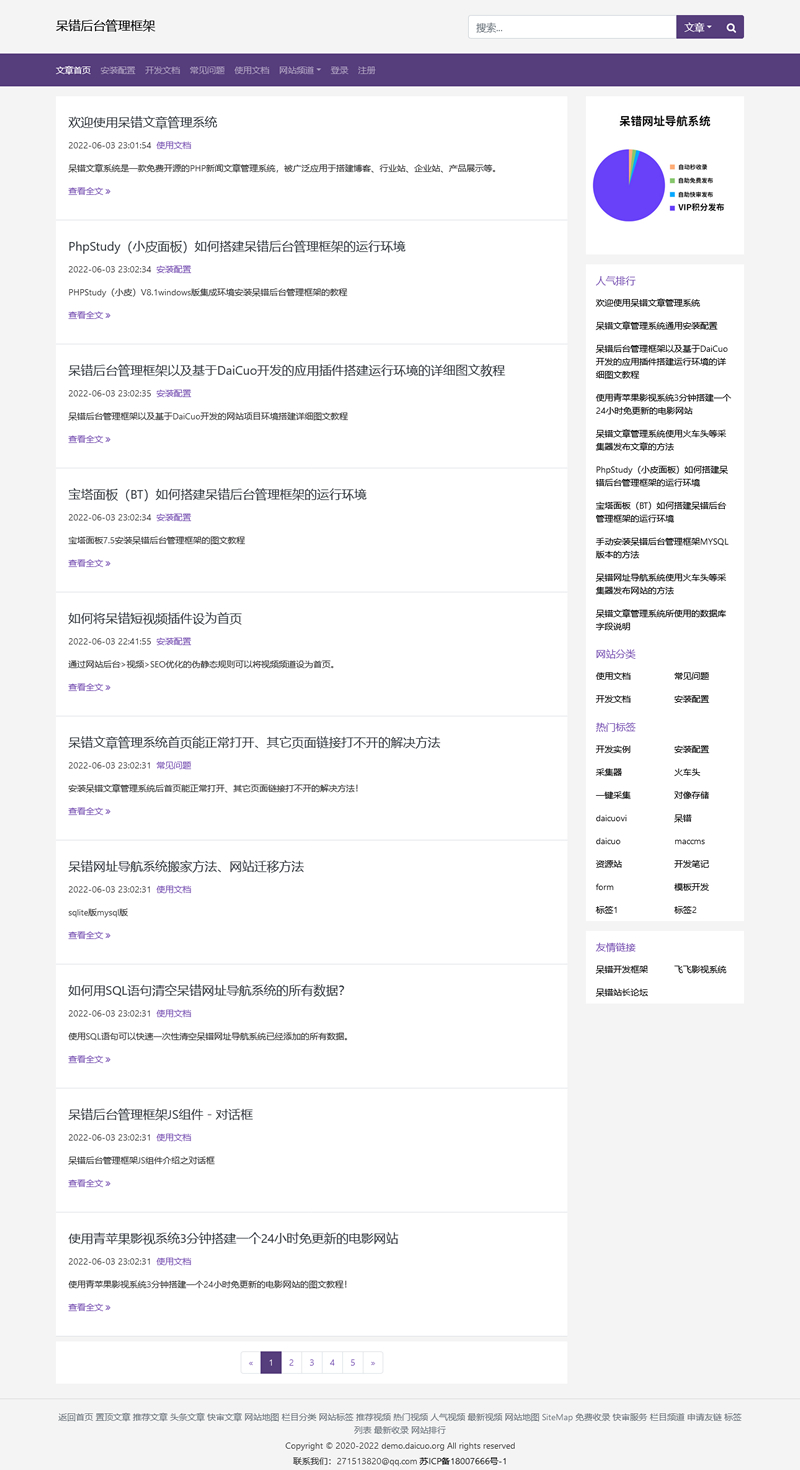The height and width of the screenshot is (1470, 800).
Task: Click the 登录 link
Action: 339,70
